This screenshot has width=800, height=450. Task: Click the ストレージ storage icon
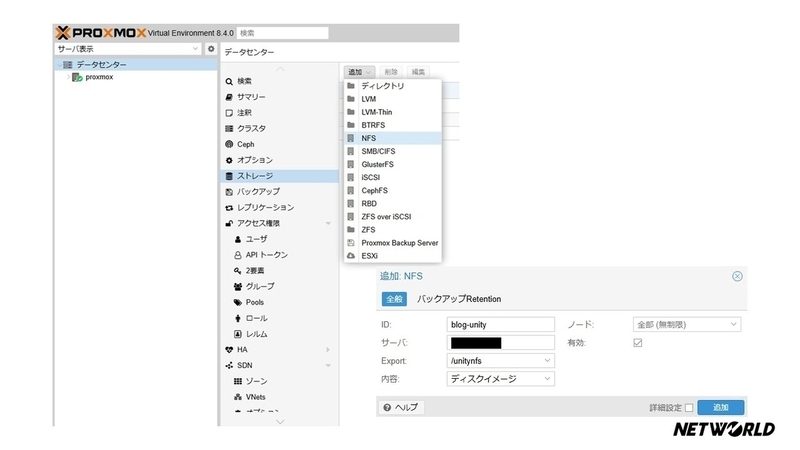[229, 176]
